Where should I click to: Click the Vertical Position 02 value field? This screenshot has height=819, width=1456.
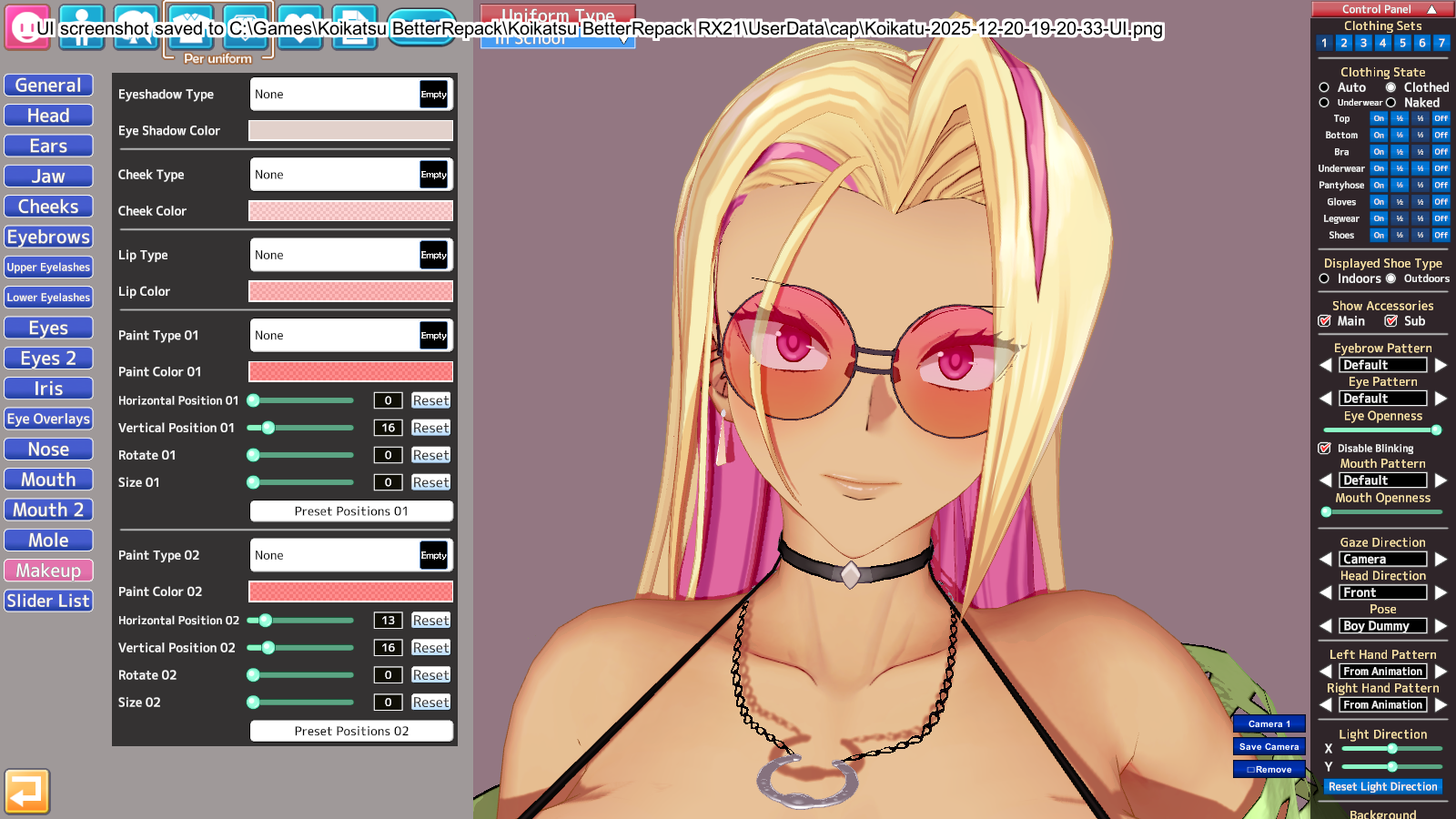coord(388,648)
